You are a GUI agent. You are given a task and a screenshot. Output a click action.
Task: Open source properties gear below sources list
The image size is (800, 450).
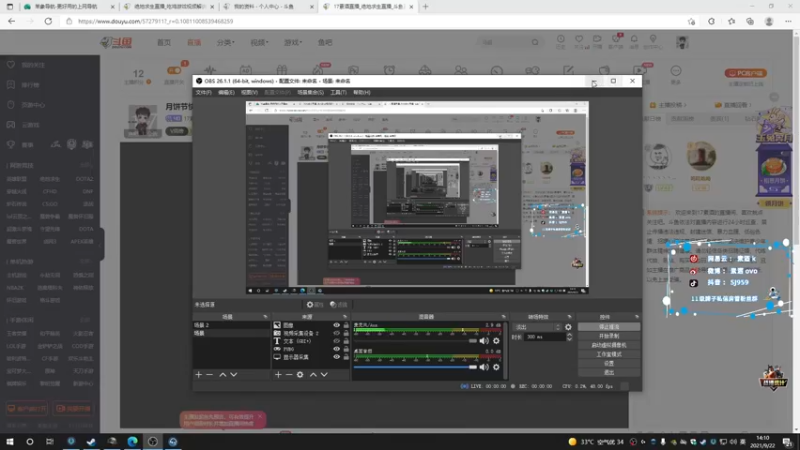click(x=300, y=374)
